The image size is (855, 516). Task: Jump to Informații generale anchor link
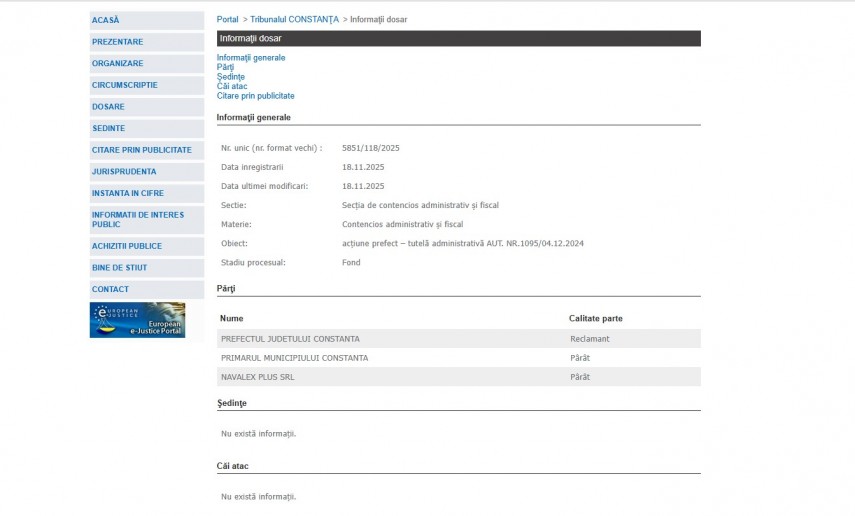tap(251, 58)
